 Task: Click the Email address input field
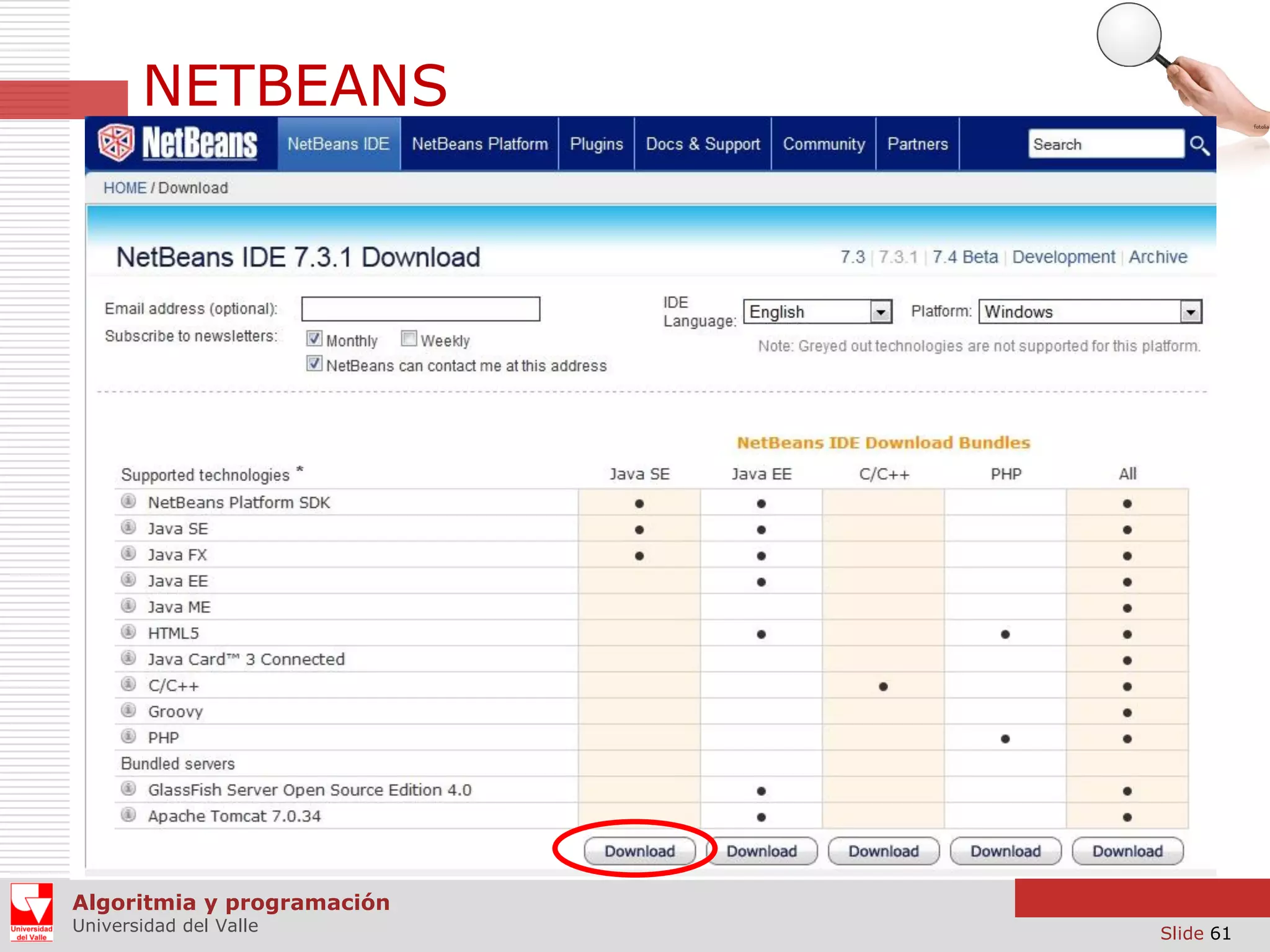[x=420, y=309]
